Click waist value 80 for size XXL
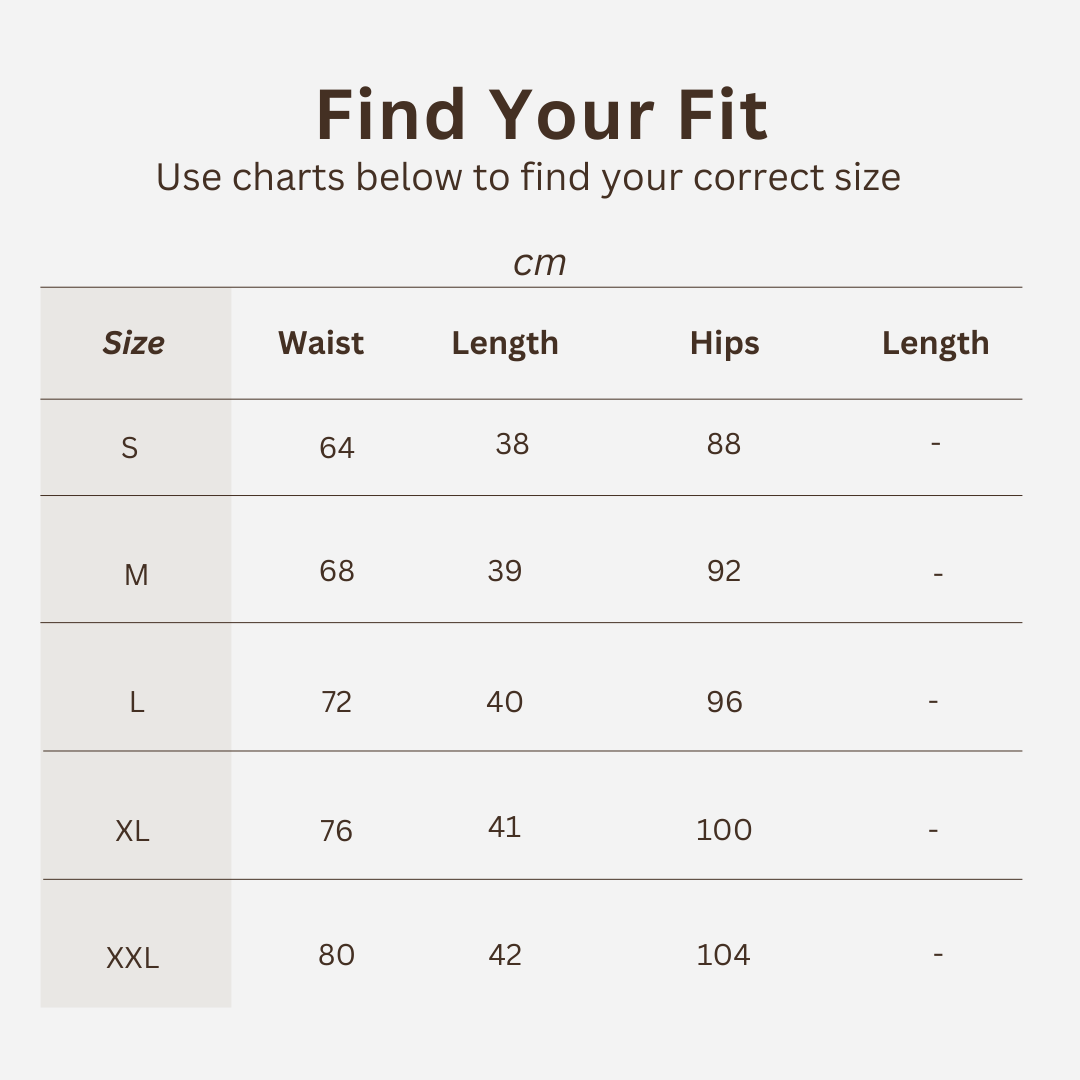 [x=337, y=955]
